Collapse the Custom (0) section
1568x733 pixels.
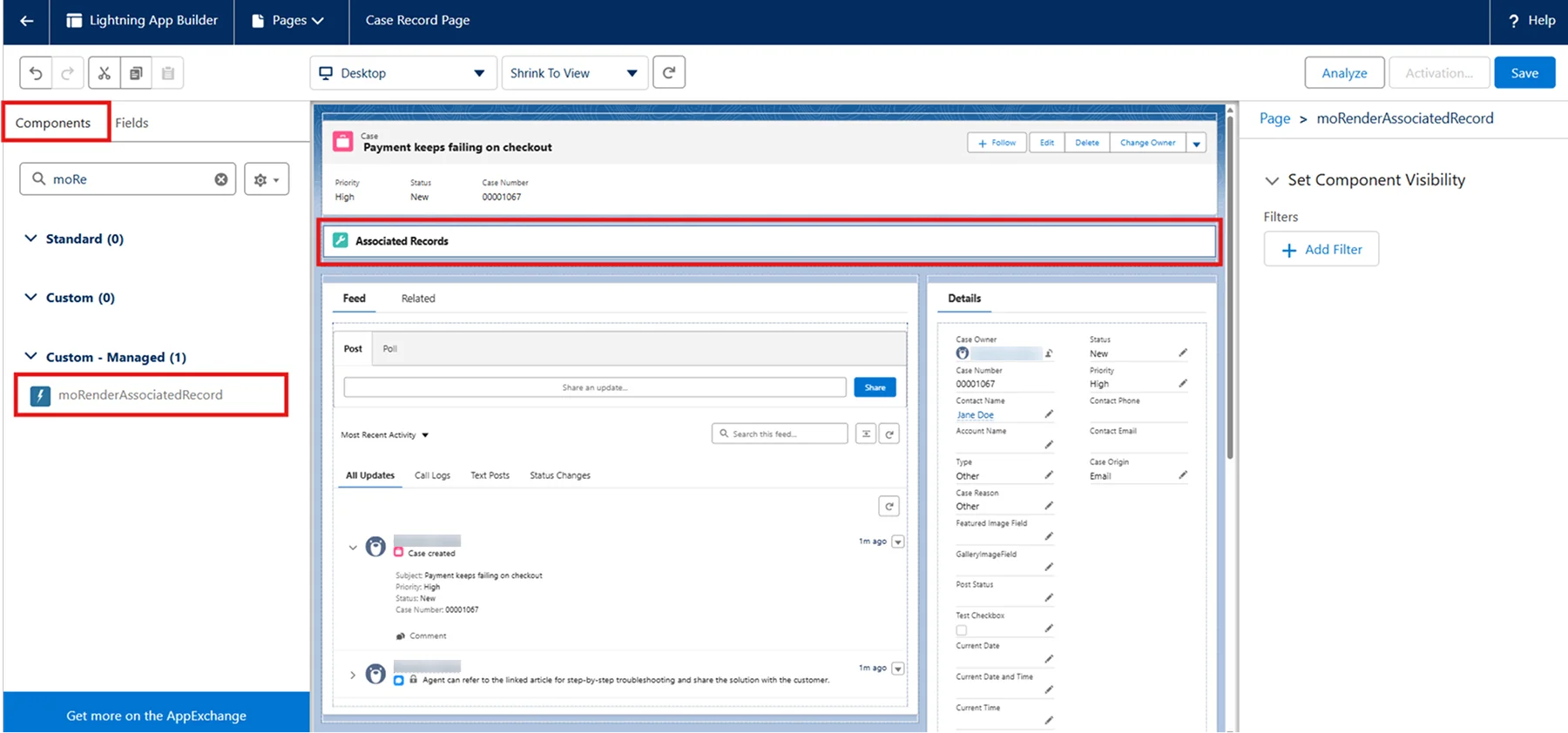30,298
